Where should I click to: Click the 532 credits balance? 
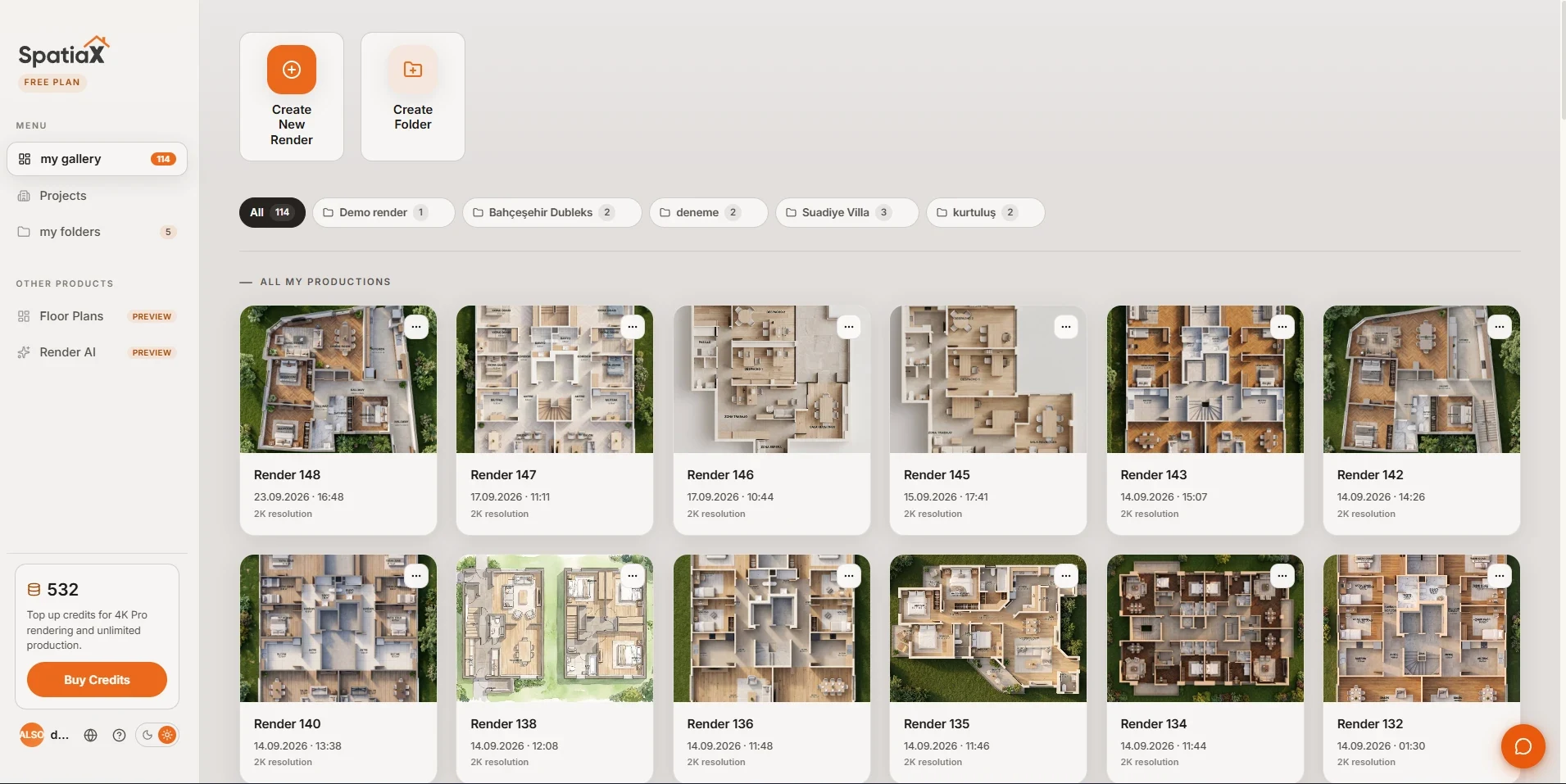pos(63,590)
